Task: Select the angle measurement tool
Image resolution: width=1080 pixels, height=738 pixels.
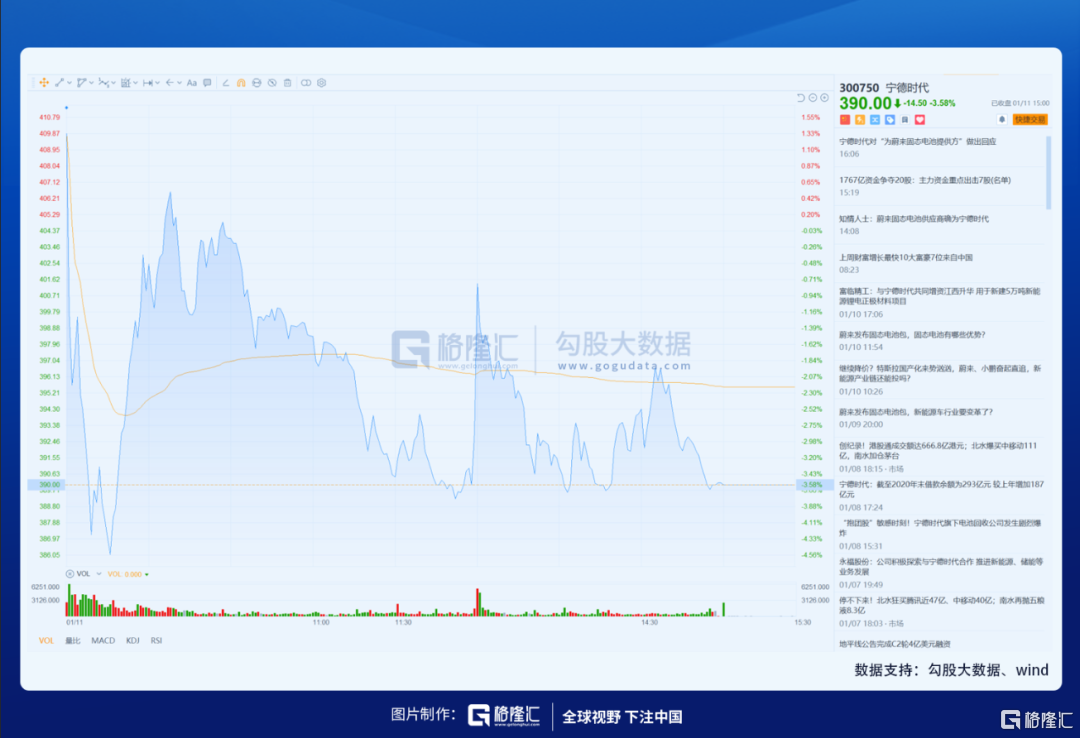Action: (225, 83)
